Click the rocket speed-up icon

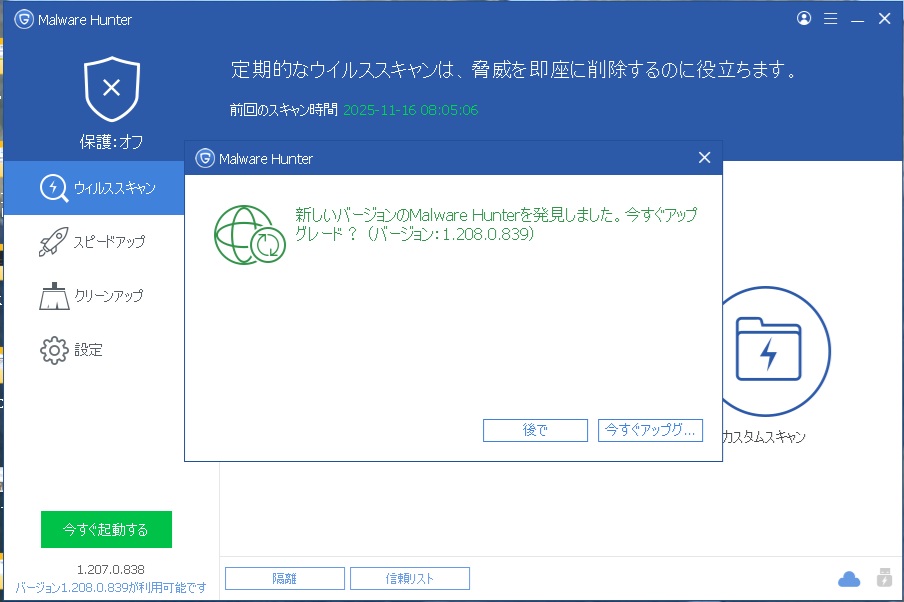click(53, 242)
